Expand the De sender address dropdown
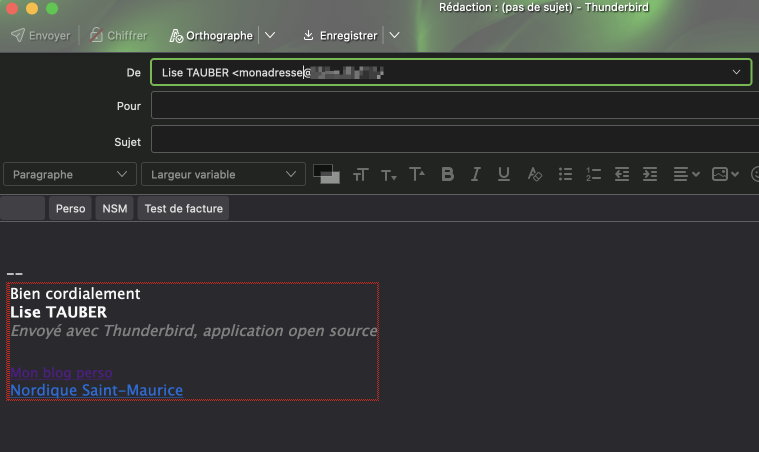759x452 pixels. click(x=738, y=72)
